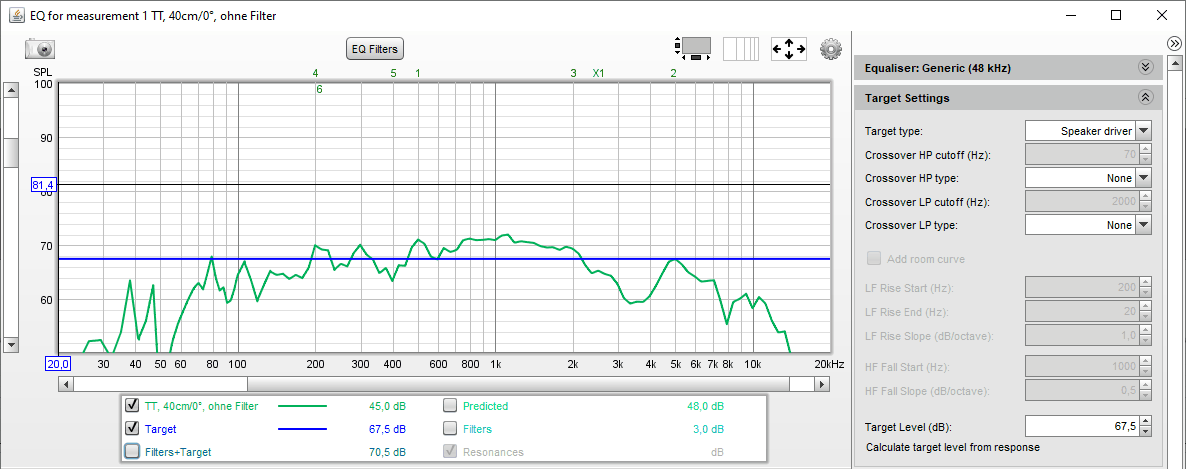Viewport: 1186px width, 469px height.
Task: Click the Target Level value field
Action: click(x=1082, y=426)
